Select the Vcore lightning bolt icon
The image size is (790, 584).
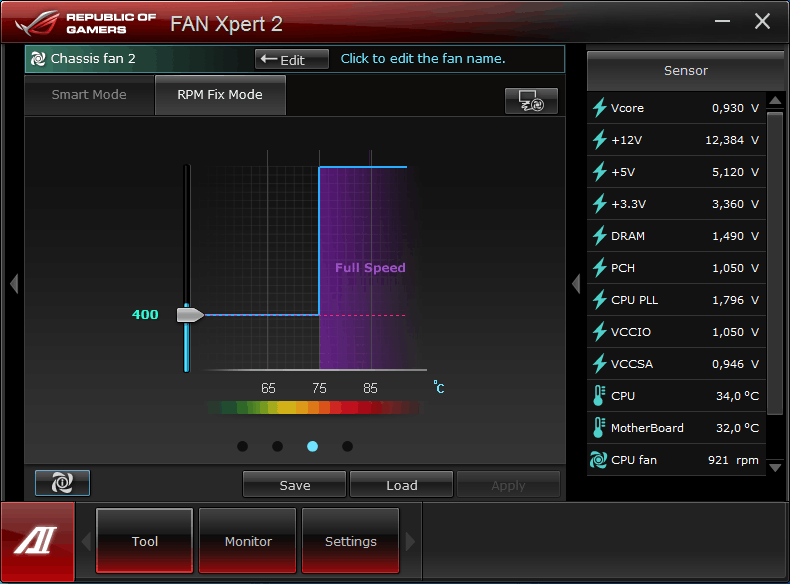point(599,108)
